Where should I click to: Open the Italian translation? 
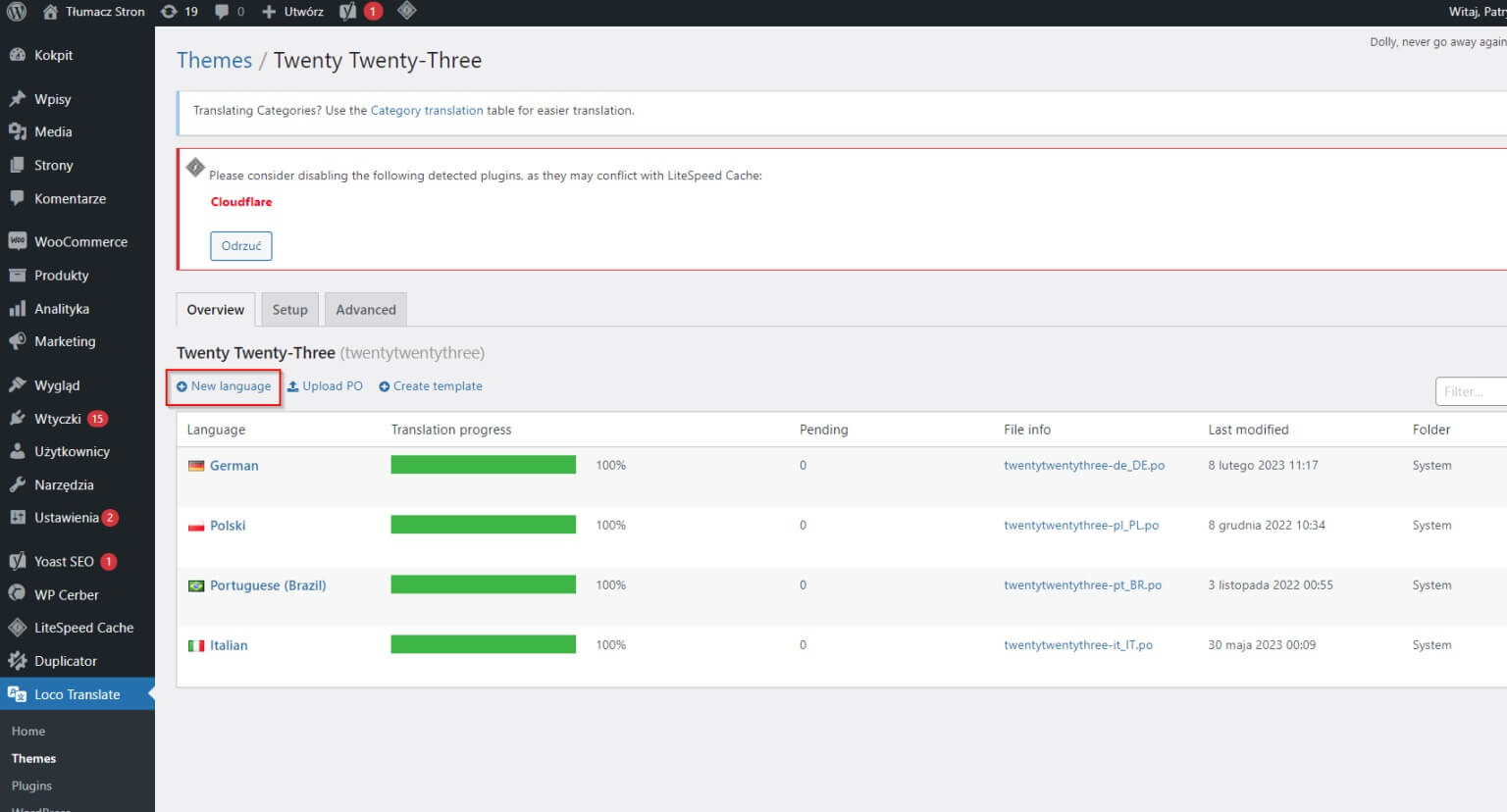point(229,645)
